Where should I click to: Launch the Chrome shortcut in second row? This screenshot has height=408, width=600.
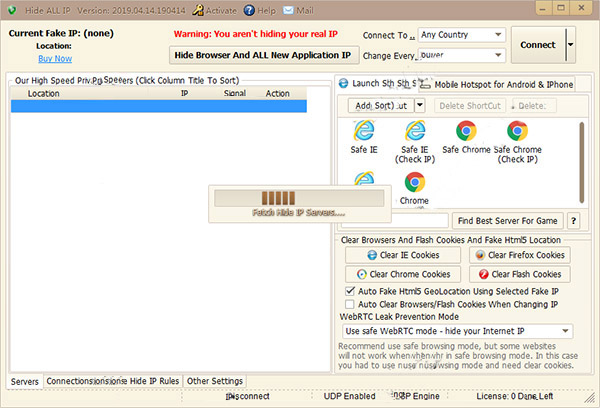(x=415, y=184)
